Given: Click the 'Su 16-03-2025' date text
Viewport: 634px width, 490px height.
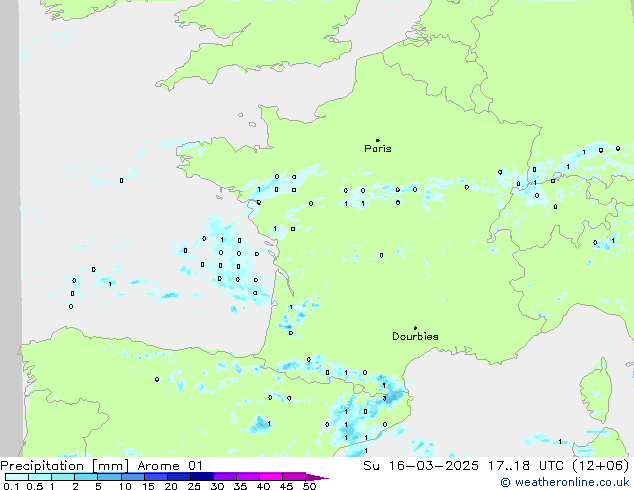Looking at the screenshot, I should 421,466.
